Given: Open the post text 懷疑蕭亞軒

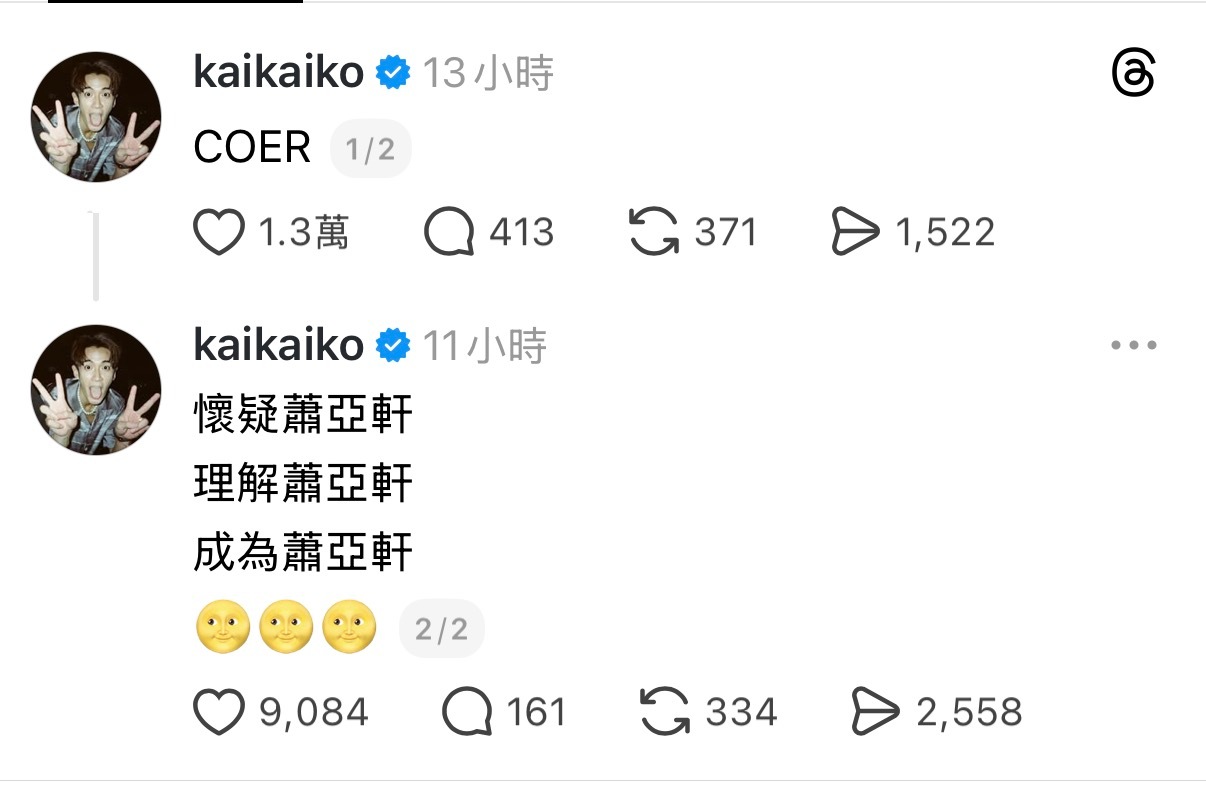Looking at the screenshot, I should click(303, 414).
